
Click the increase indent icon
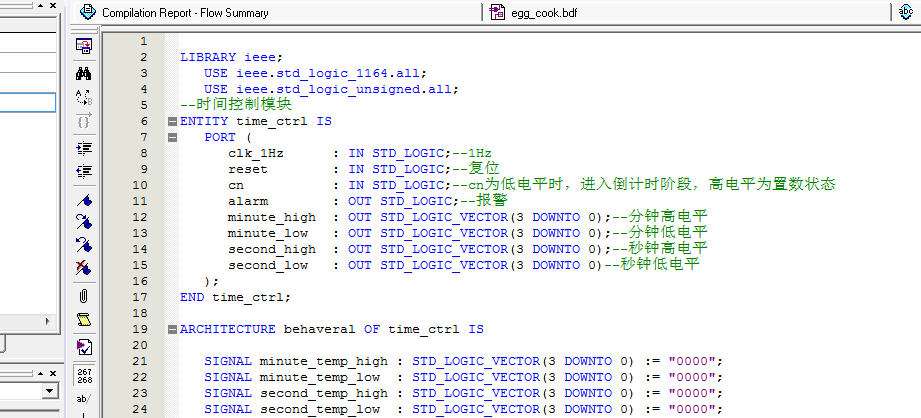[x=84, y=148]
